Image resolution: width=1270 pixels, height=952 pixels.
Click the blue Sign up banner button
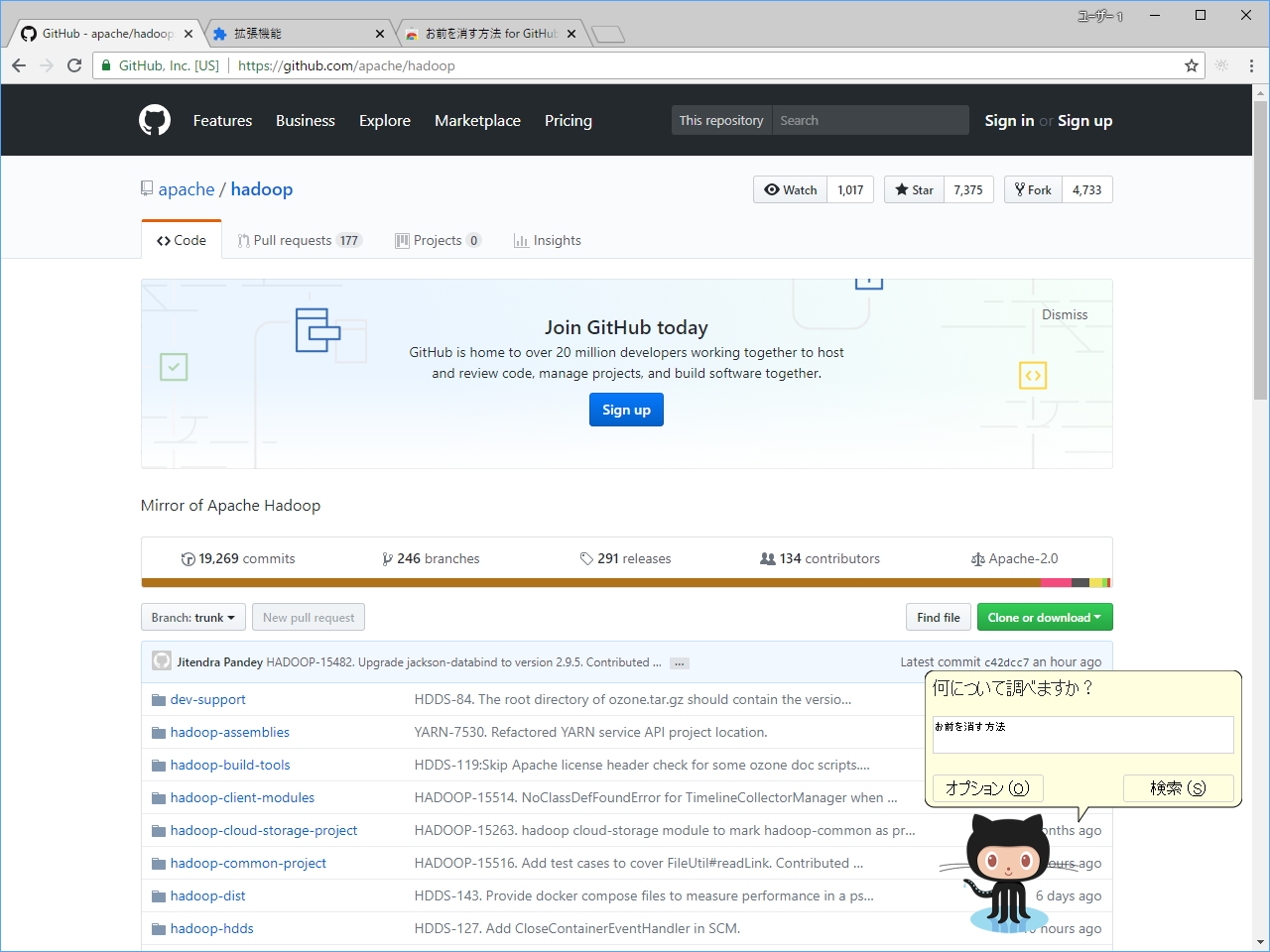[626, 410]
